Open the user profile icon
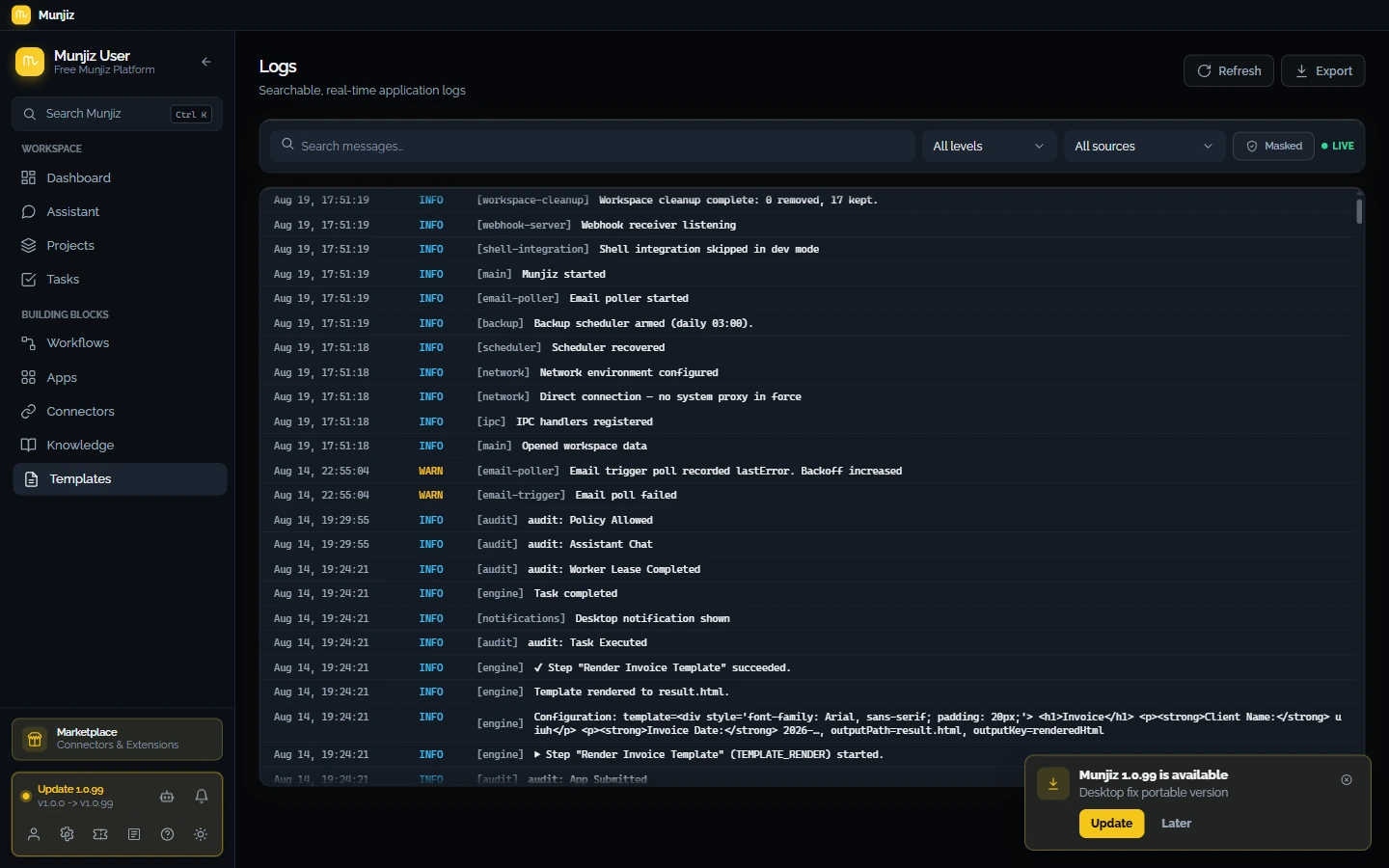Image resolution: width=1389 pixels, height=868 pixels. click(34, 834)
